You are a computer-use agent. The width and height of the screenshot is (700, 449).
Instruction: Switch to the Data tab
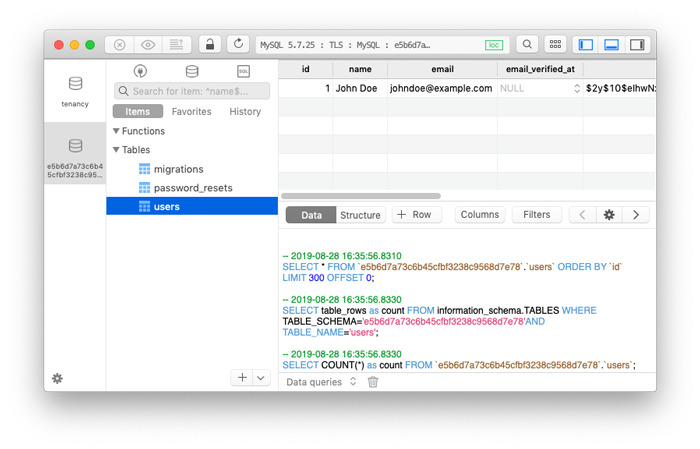(x=311, y=215)
